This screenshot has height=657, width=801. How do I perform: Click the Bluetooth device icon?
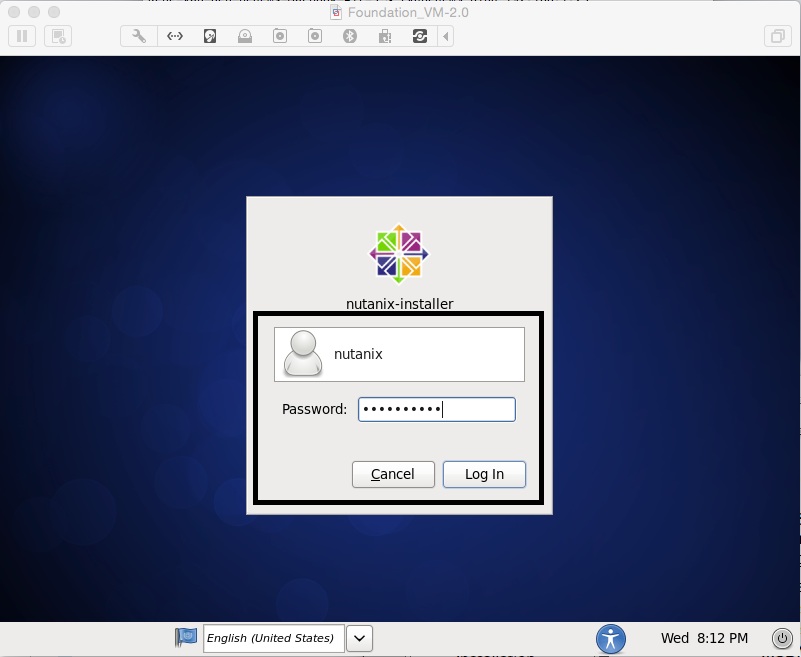pos(350,37)
